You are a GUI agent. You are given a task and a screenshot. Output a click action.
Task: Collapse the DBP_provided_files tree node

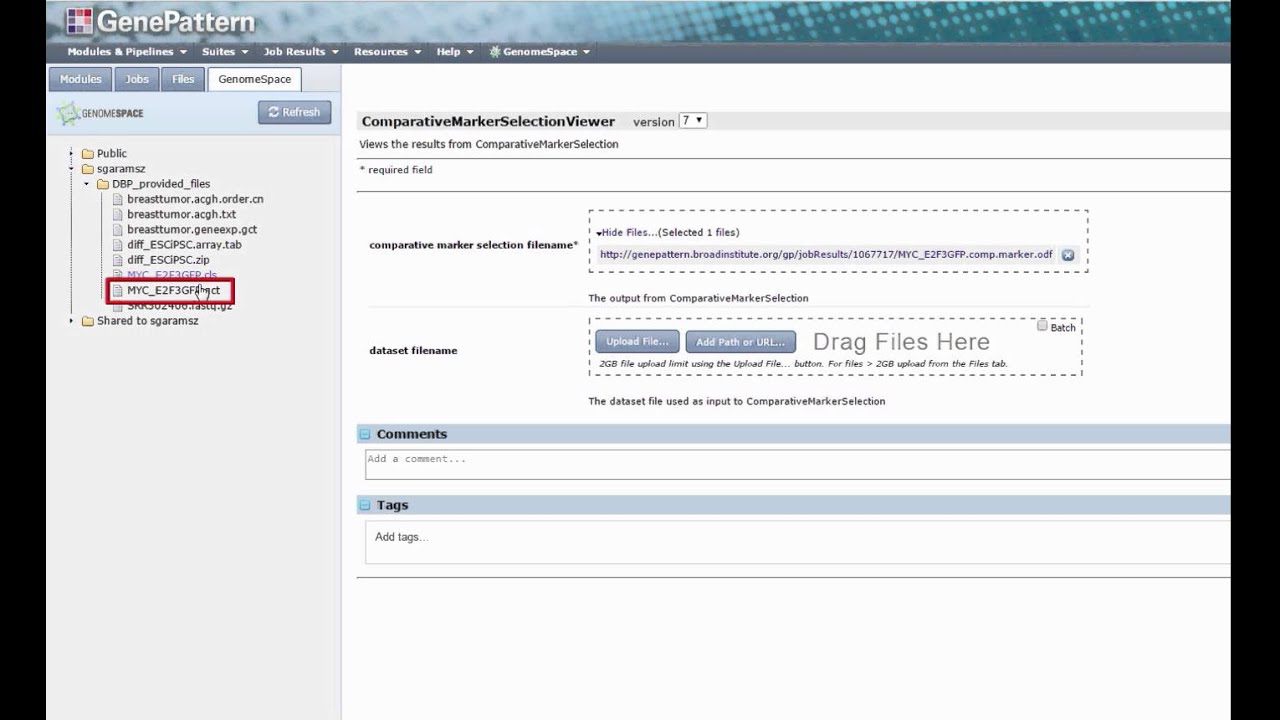point(87,184)
